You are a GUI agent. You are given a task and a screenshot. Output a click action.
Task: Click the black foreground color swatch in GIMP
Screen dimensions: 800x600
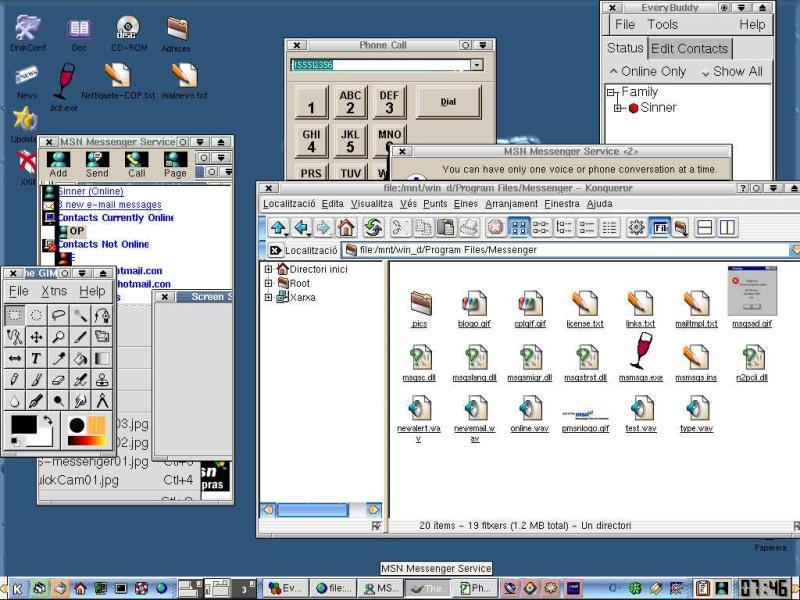point(24,424)
